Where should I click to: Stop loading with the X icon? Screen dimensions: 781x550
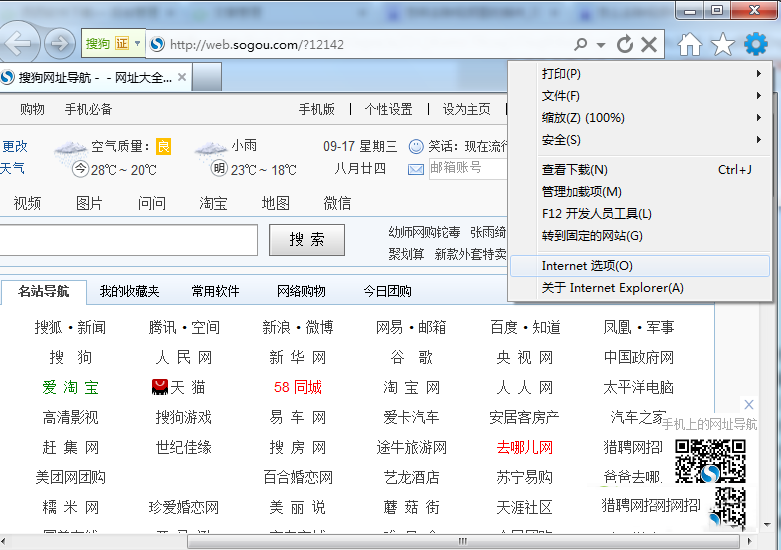(x=649, y=44)
